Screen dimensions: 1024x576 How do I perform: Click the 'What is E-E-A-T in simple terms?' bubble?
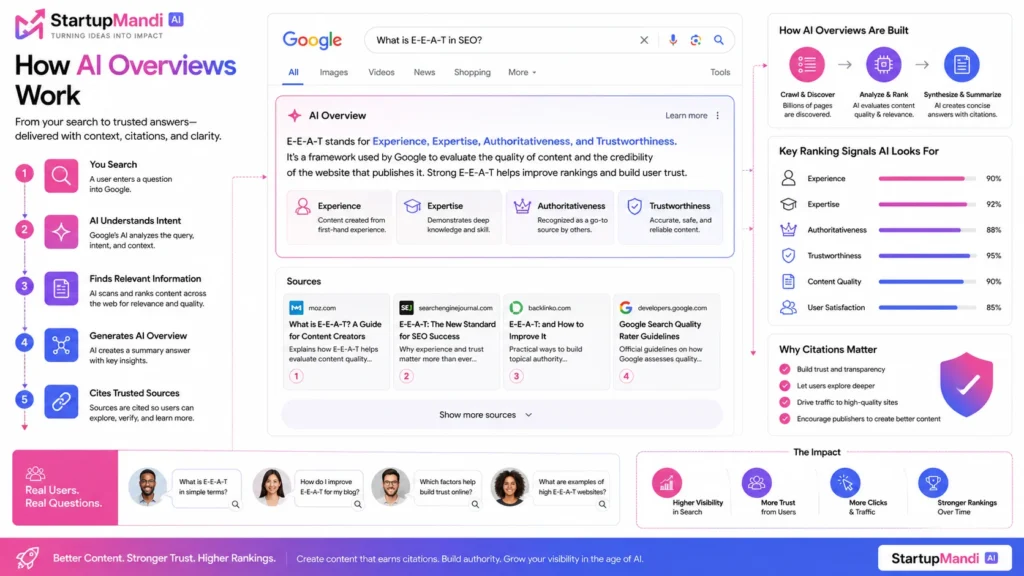click(206, 488)
